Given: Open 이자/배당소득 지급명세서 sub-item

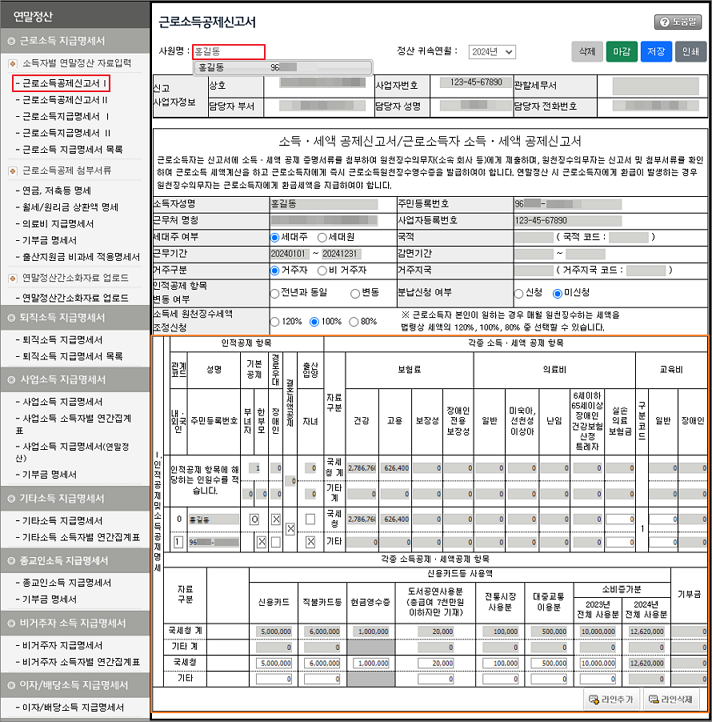Looking at the screenshot, I should pyautogui.click(x=73, y=707).
